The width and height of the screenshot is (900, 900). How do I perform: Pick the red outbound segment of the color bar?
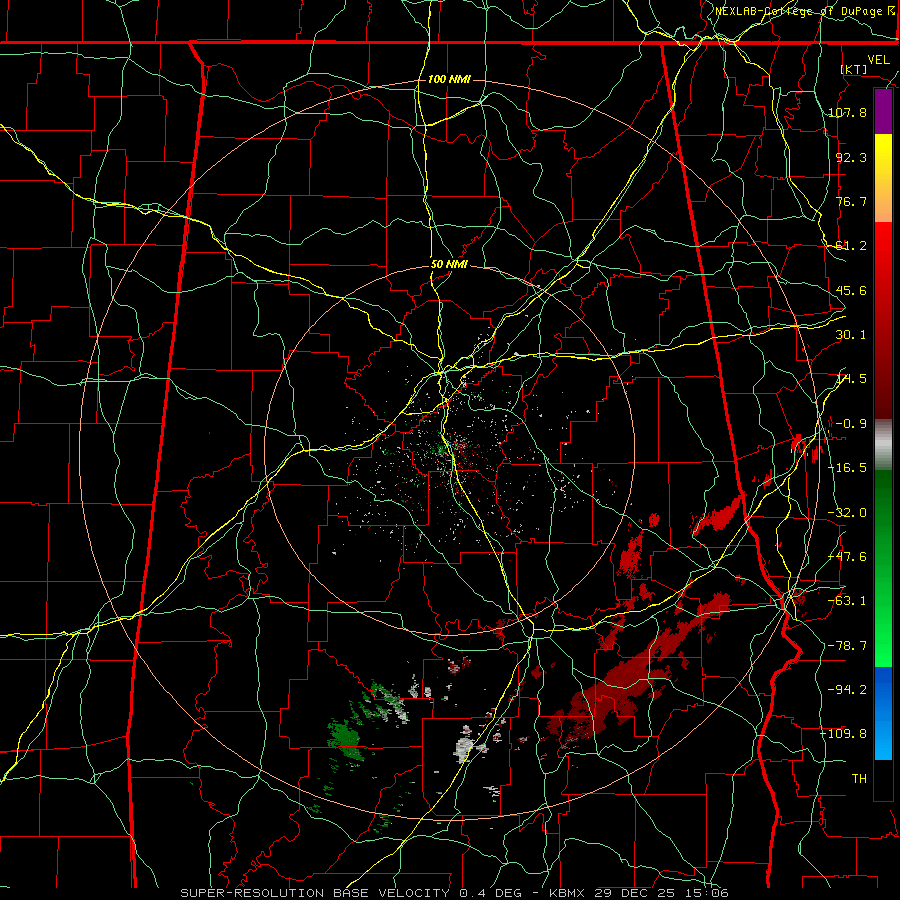tap(883, 320)
